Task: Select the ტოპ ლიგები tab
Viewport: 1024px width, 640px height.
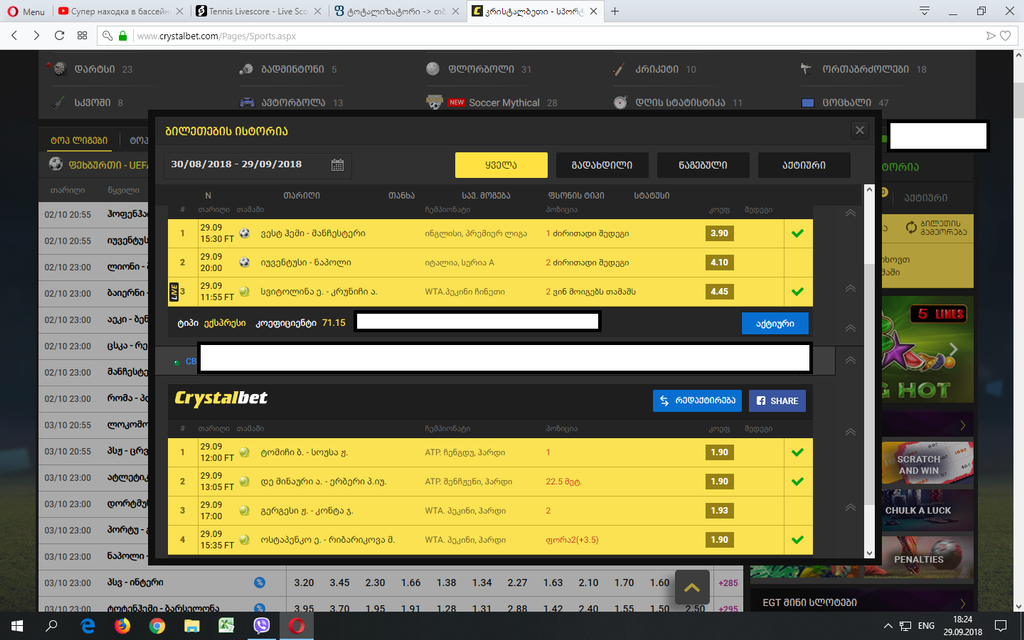Action: pos(78,140)
